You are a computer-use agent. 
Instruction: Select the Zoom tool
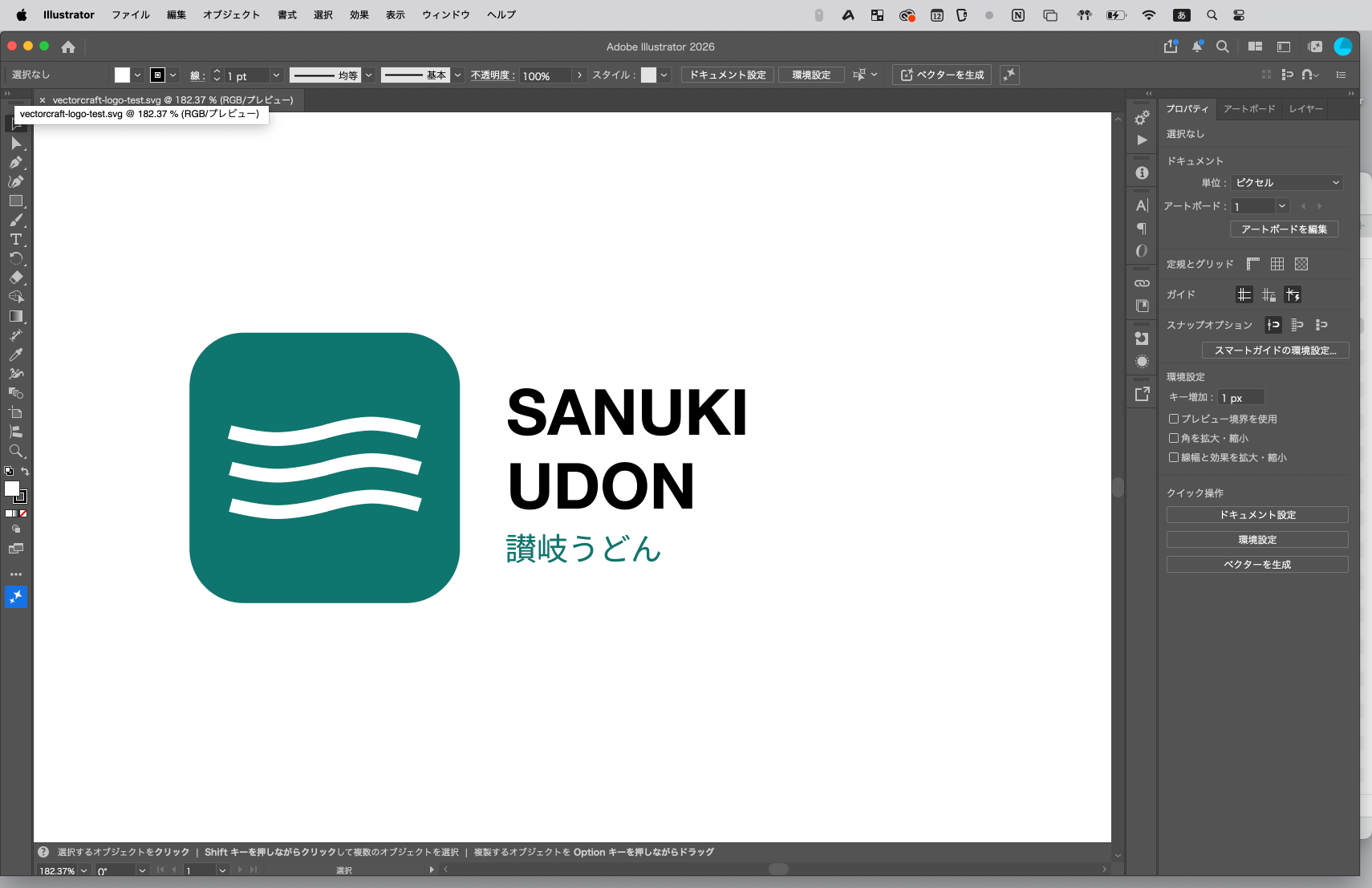point(16,451)
